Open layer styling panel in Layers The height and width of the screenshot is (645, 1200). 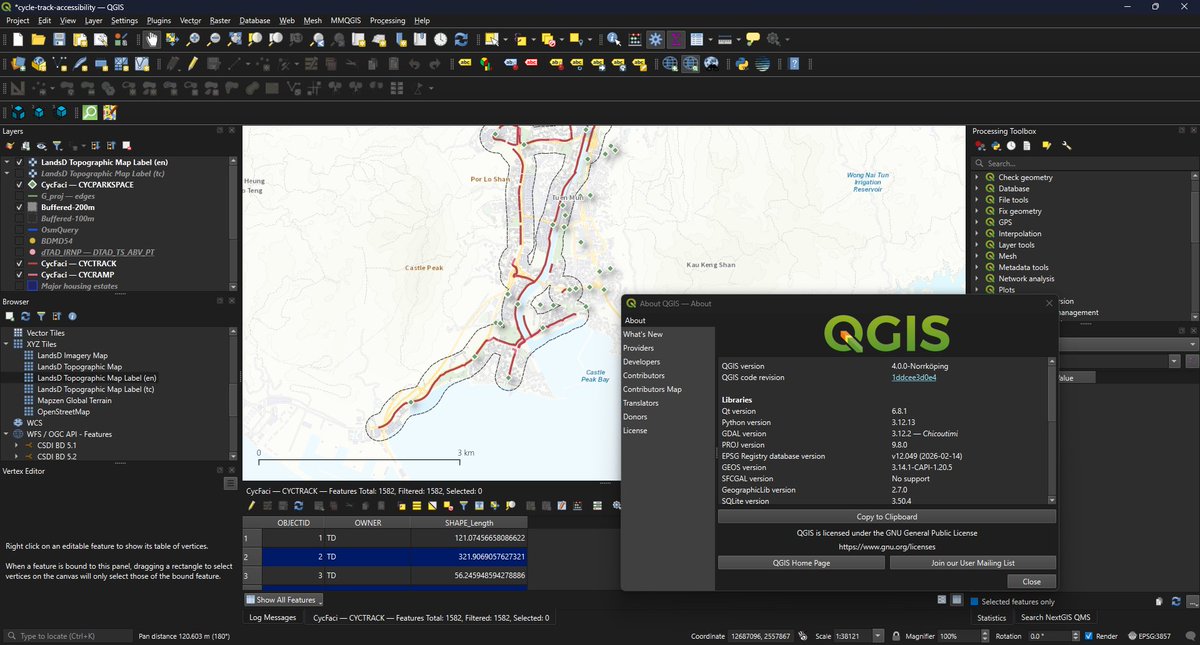(x=9, y=146)
